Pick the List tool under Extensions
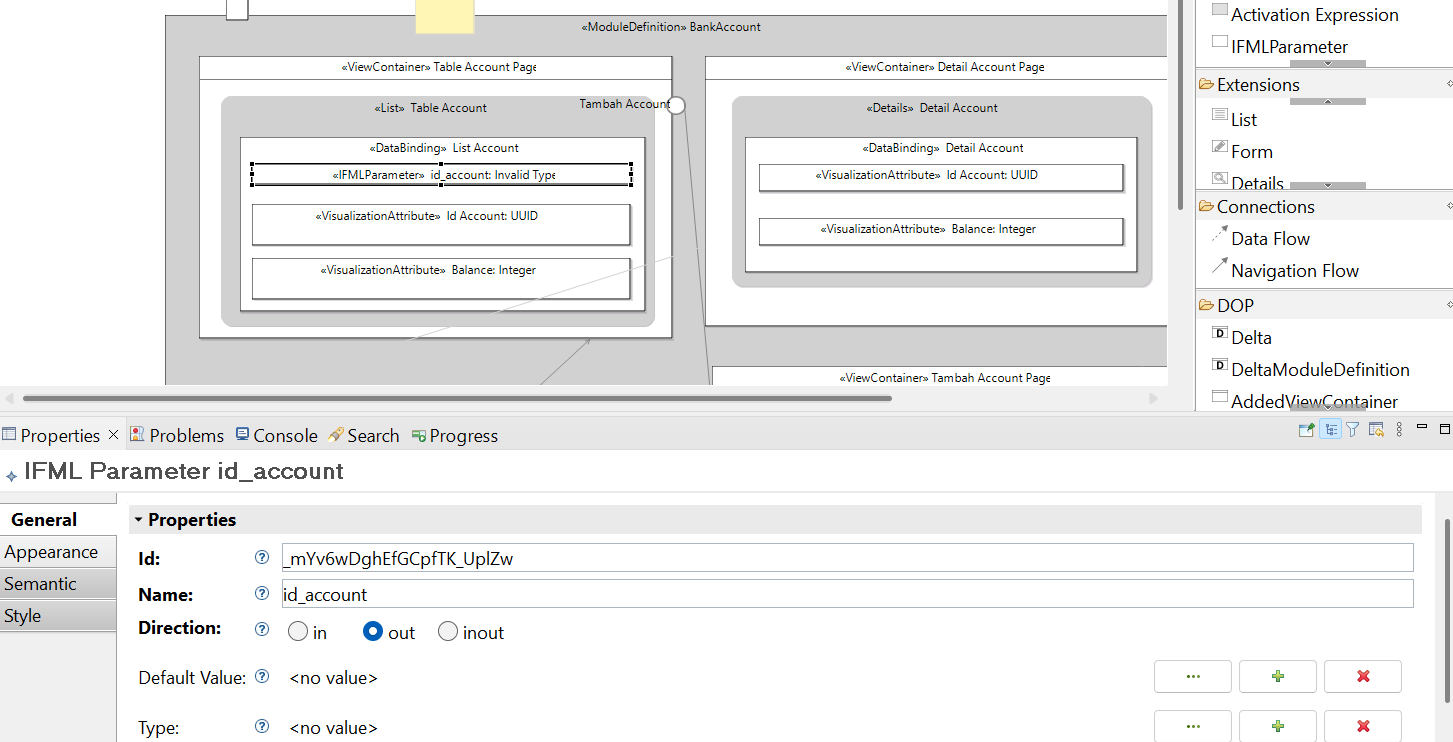This screenshot has width=1453, height=742. [1234, 119]
